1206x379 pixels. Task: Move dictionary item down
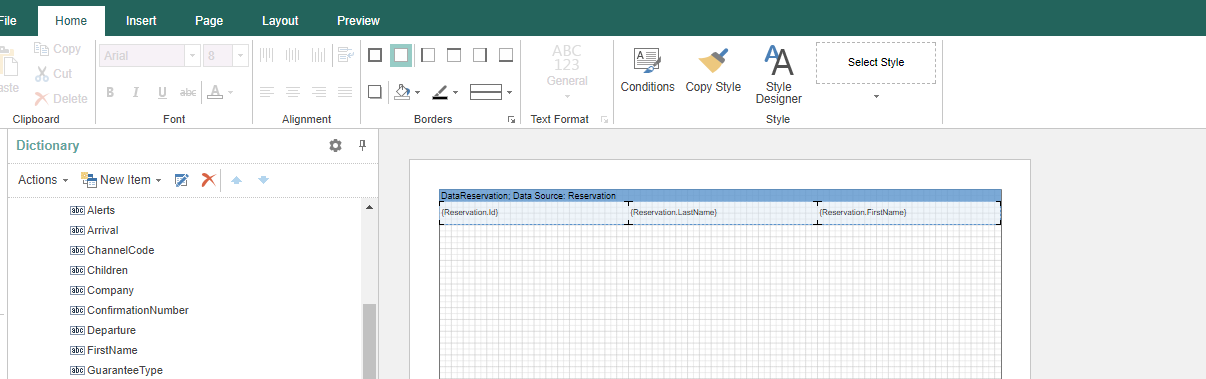(263, 180)
